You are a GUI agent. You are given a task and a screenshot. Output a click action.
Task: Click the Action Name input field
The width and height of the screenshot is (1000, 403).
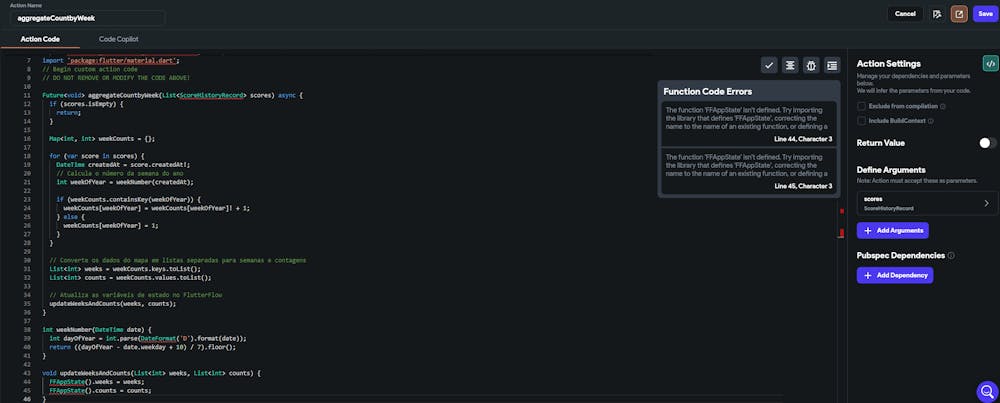tap(90, 18)
